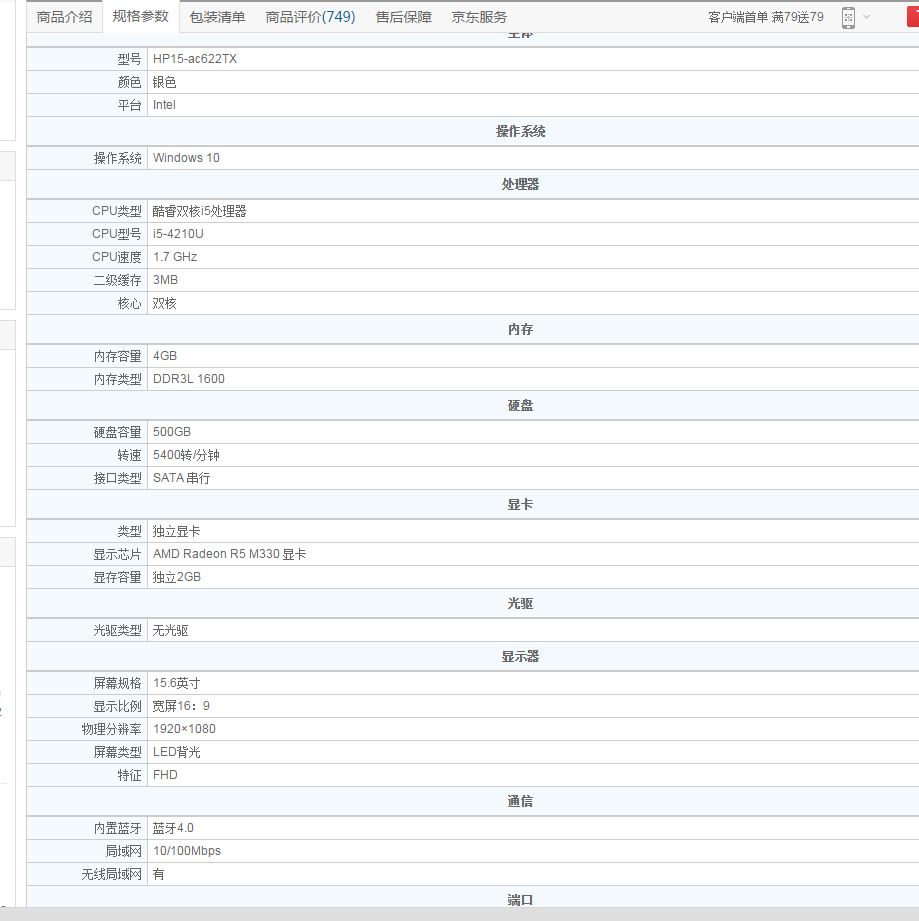Click the Windows 10 value
This screenshot has width=919, height=921.
pyautogui.click(x=186, y=158)
